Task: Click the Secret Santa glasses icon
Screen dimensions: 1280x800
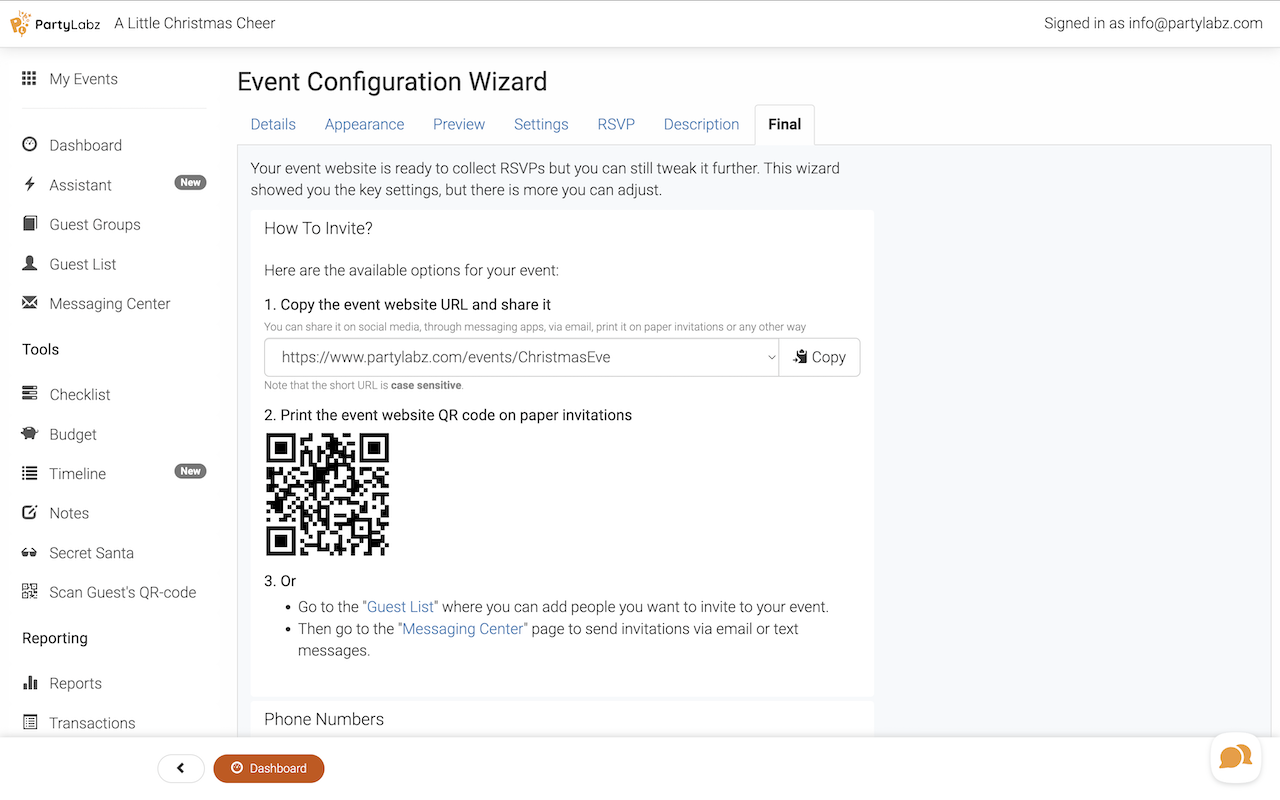Action: 30,553
